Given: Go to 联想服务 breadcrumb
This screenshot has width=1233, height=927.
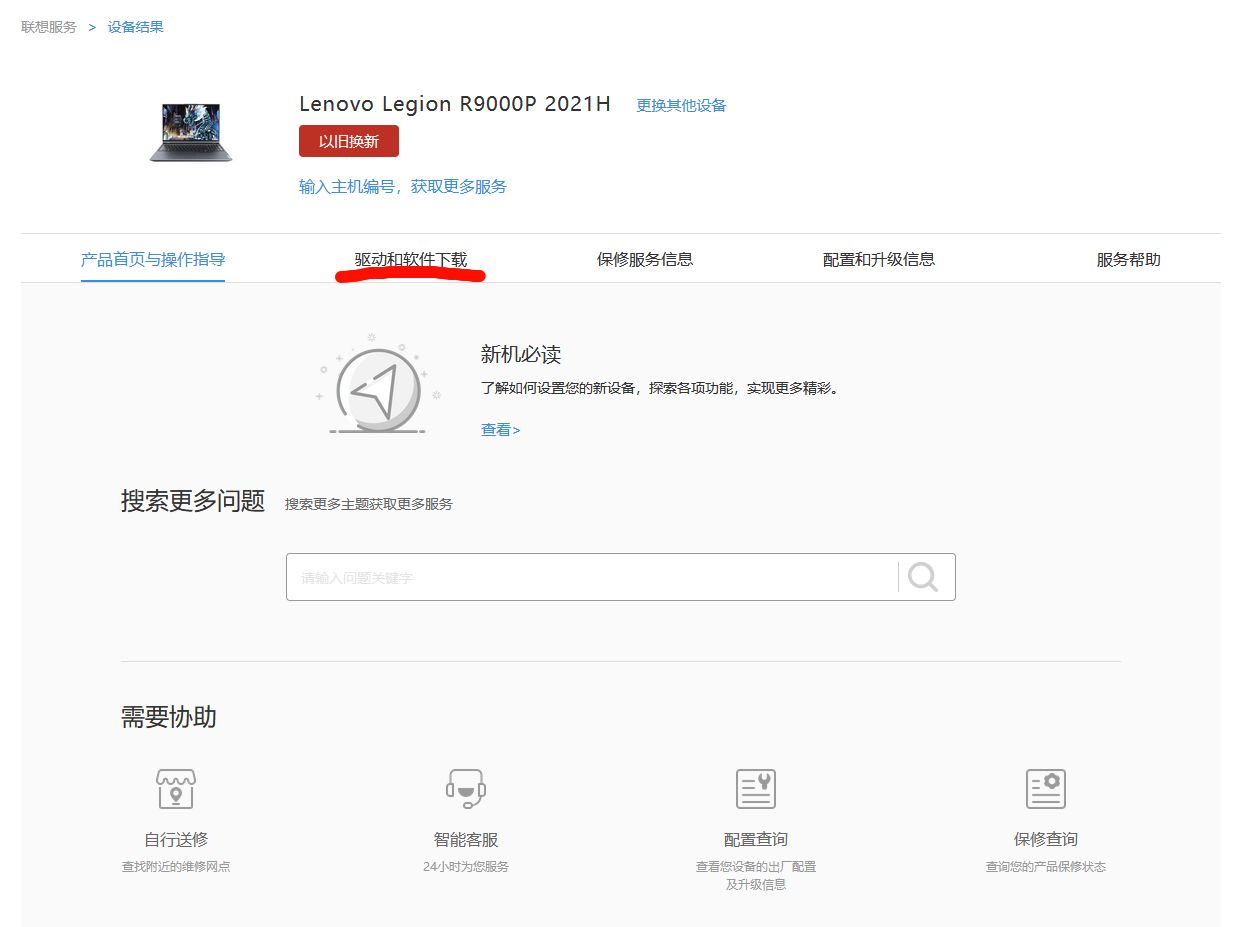Looking at the screenshot, I should pyautogui.click(x=49, y=27).
